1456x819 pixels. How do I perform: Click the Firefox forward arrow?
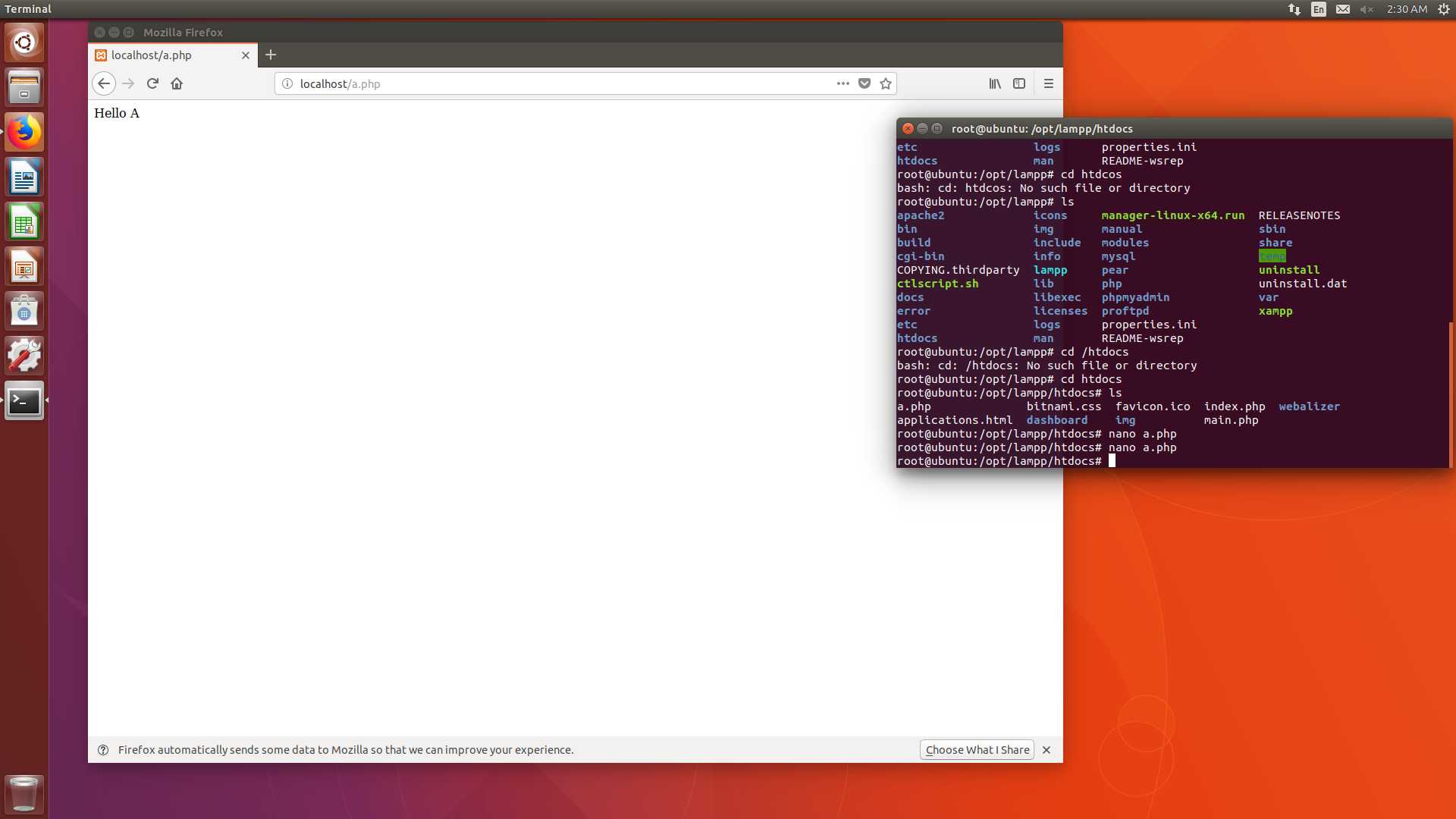point(128,83)
